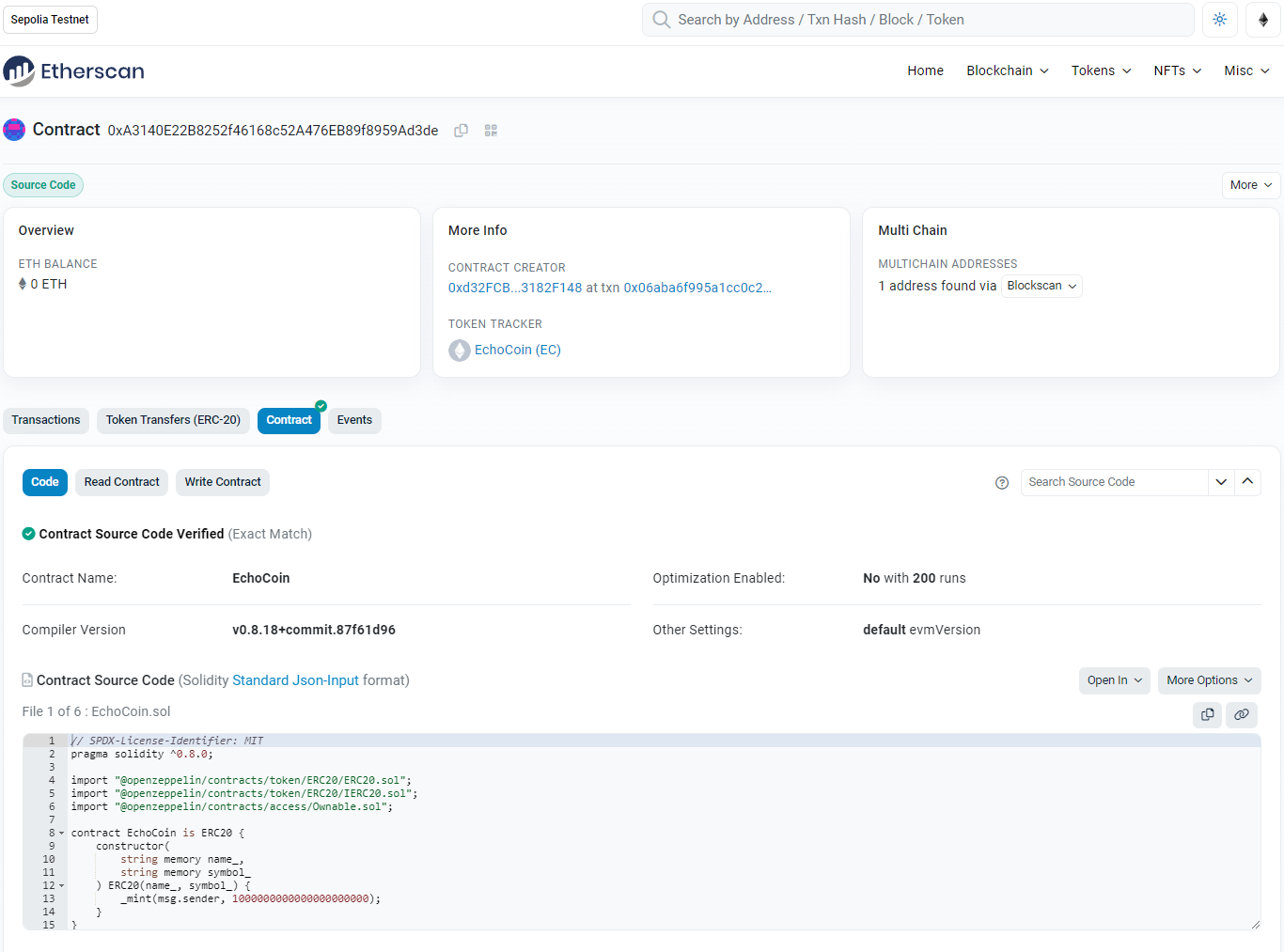Click the EchoCoin token icon

tap(460, 351)
